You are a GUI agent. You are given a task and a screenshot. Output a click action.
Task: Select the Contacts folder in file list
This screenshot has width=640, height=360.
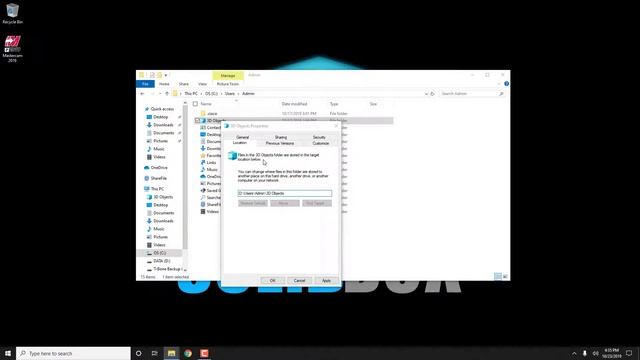click(x=211, y=127)
